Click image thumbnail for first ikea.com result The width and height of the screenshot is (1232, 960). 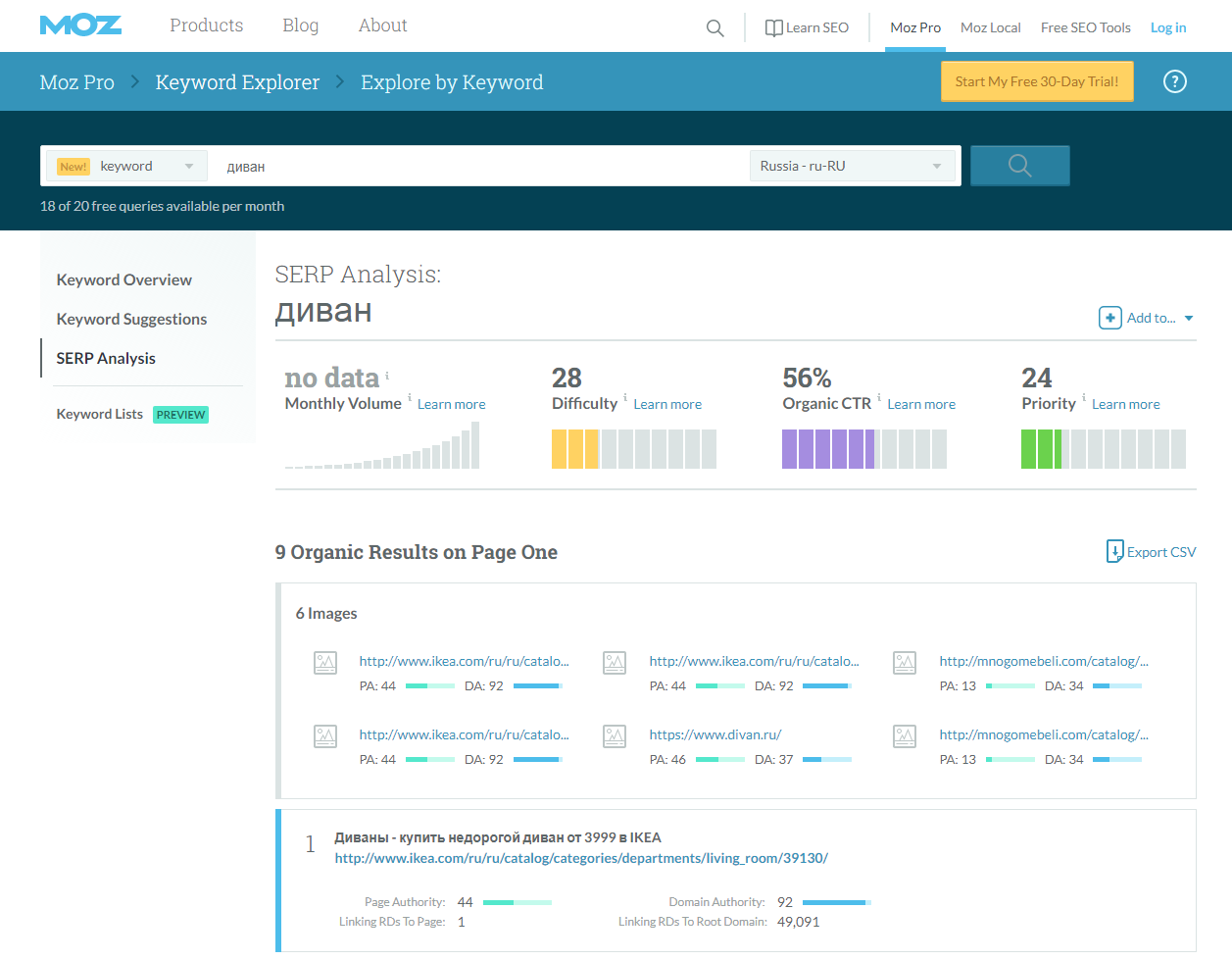(x=325, y=663)
